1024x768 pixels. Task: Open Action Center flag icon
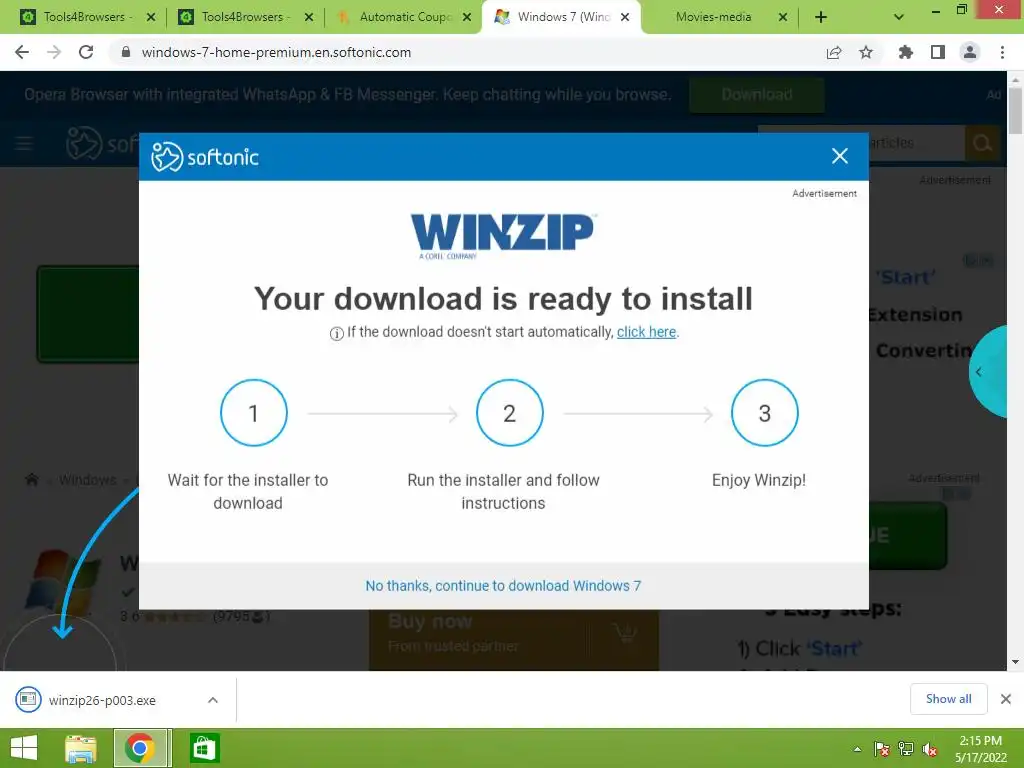pyautogui.click(x=882, y=749)
